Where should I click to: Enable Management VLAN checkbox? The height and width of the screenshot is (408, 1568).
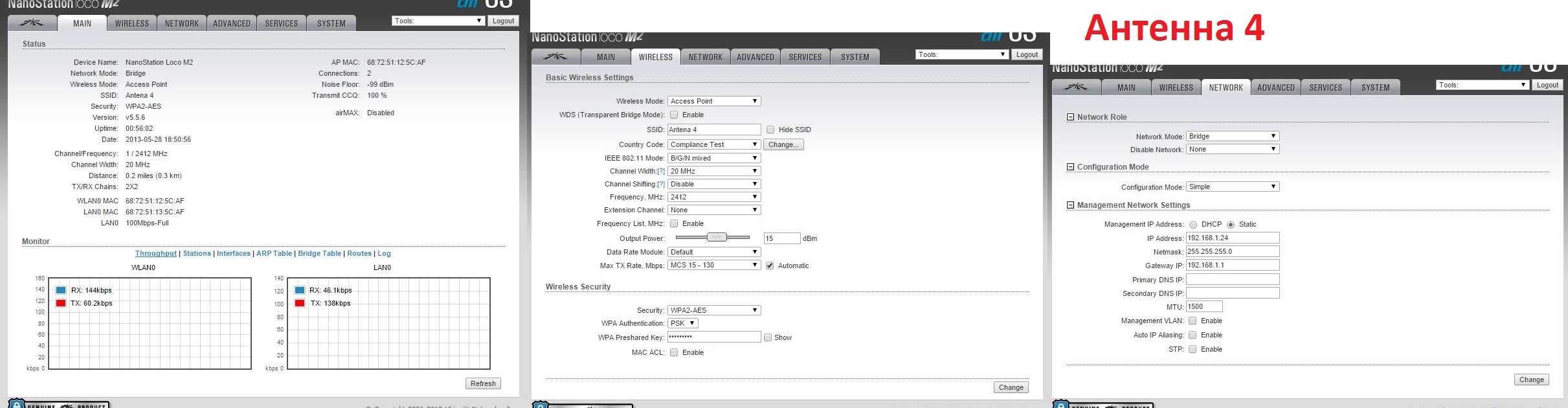tap(1193, 321)
